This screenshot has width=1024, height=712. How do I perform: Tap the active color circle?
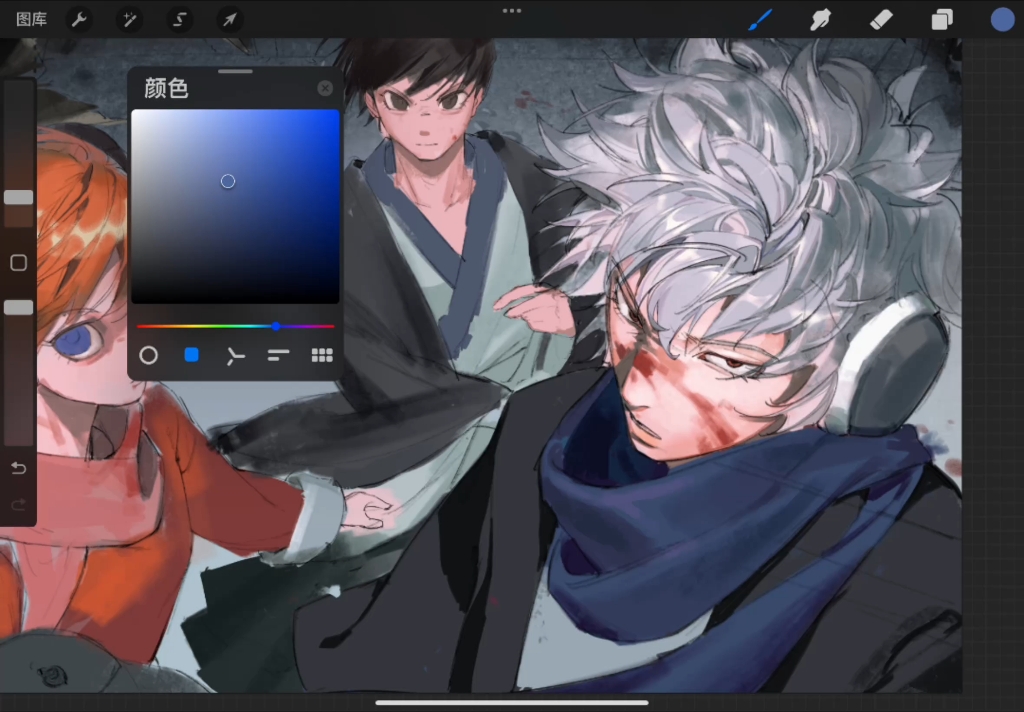coord(1002,20)
